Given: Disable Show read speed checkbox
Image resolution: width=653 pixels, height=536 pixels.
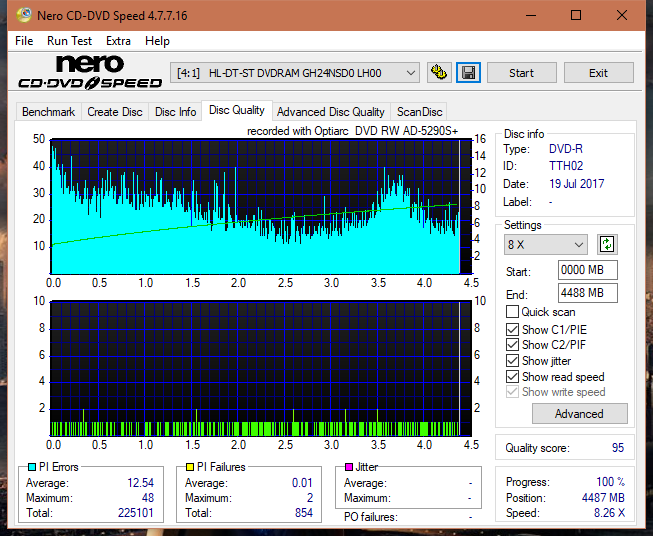Looking at the screenshot, I should 512,376.
